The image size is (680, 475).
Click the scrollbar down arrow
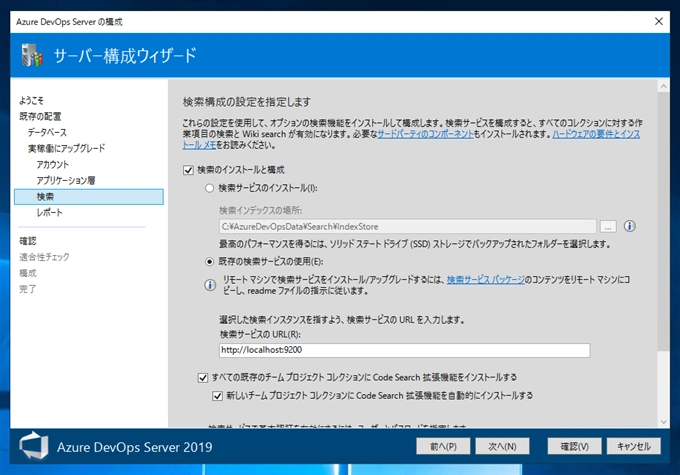click(x=663, y=422)
